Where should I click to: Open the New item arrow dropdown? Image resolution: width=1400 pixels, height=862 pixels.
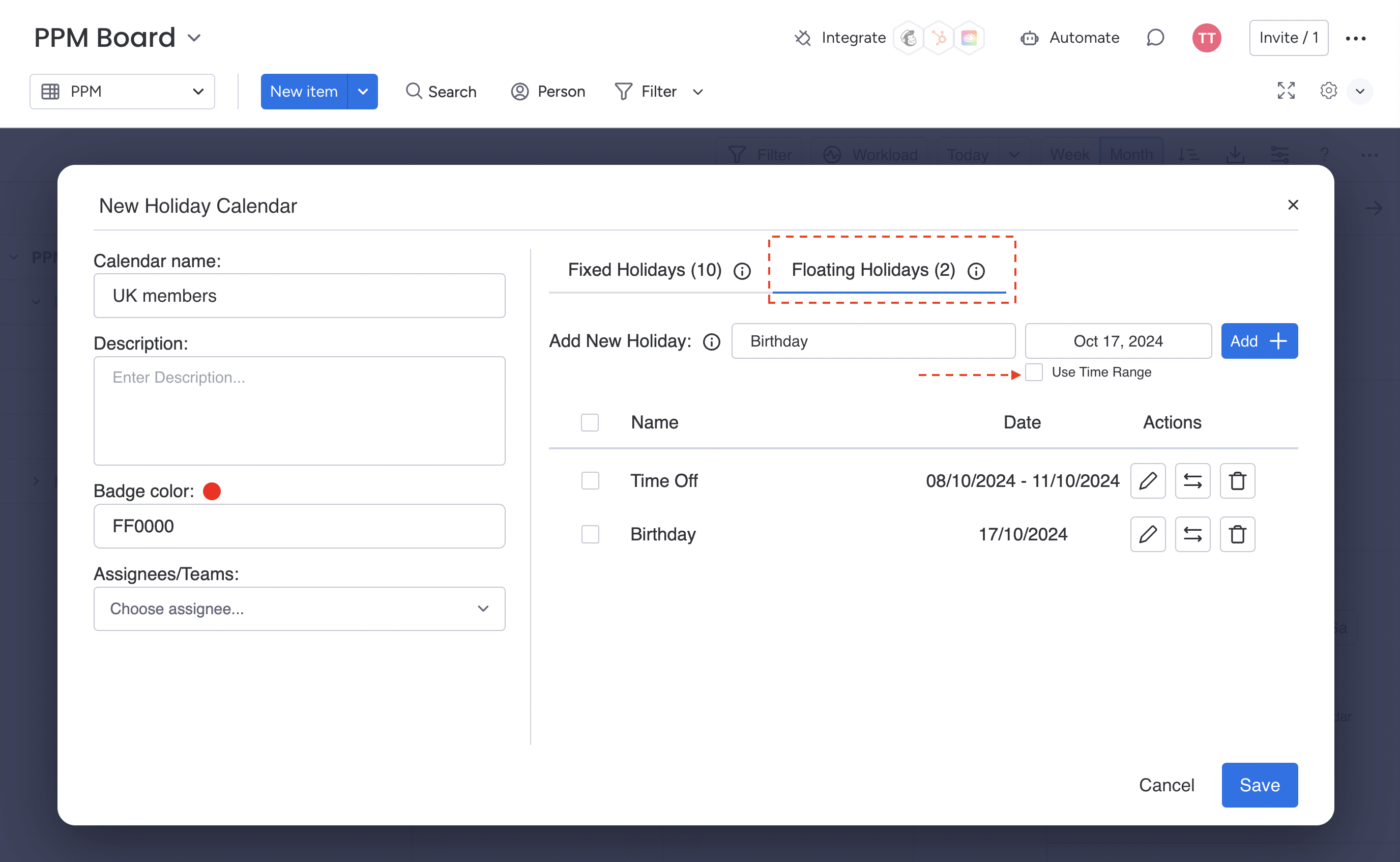(363, 91)
